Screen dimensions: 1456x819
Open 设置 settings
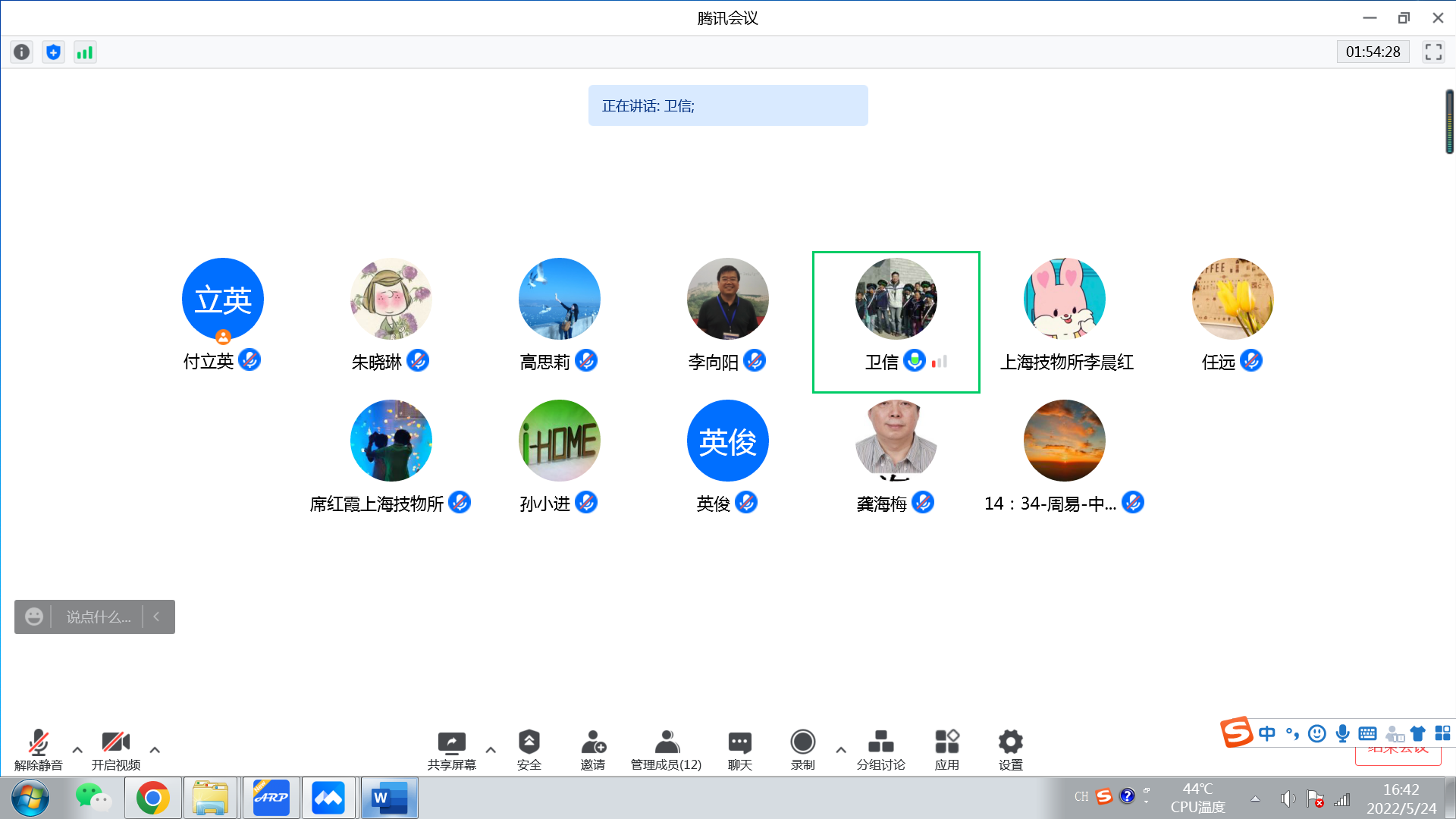coord(1011,750)
